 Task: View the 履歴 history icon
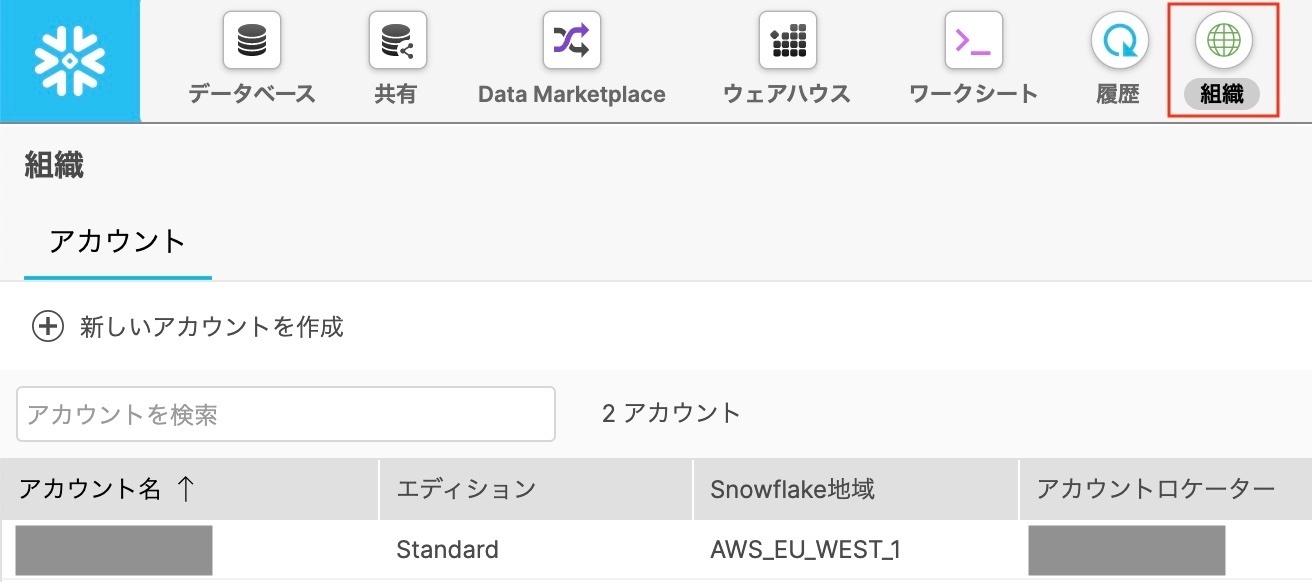(1119, 40)
